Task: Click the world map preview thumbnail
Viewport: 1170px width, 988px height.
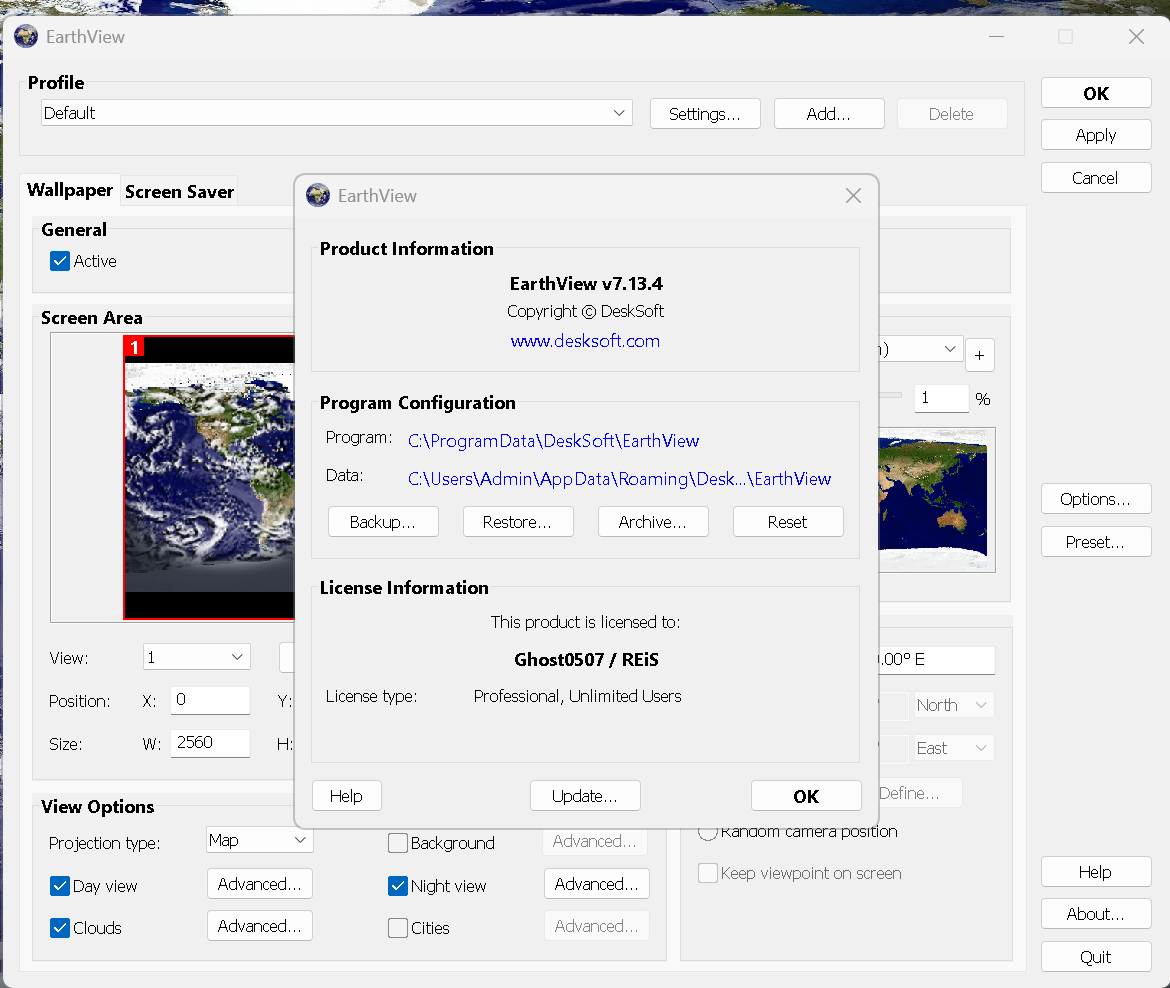Action: tap(936, 499)
